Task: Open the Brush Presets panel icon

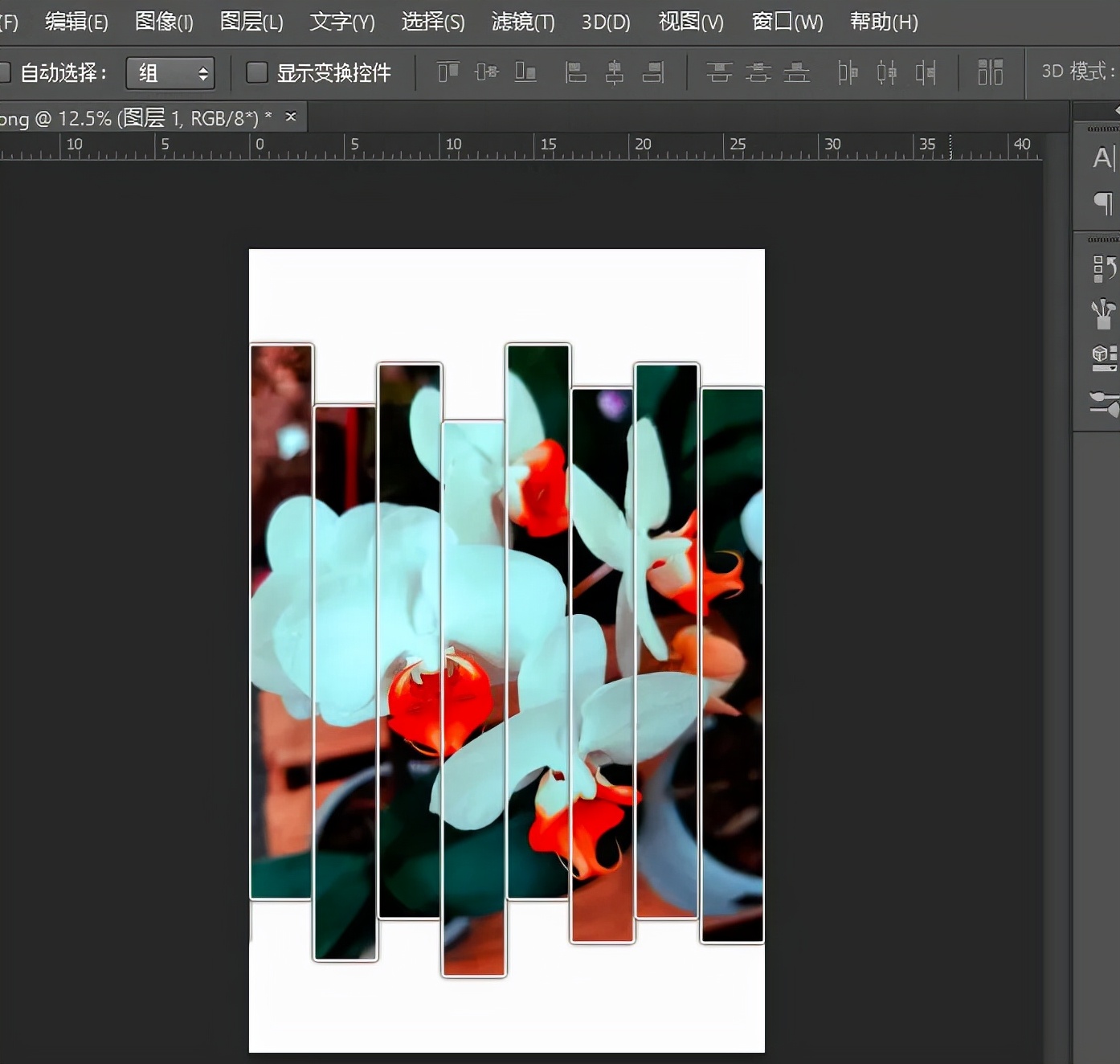Action: coord(1103,313)
